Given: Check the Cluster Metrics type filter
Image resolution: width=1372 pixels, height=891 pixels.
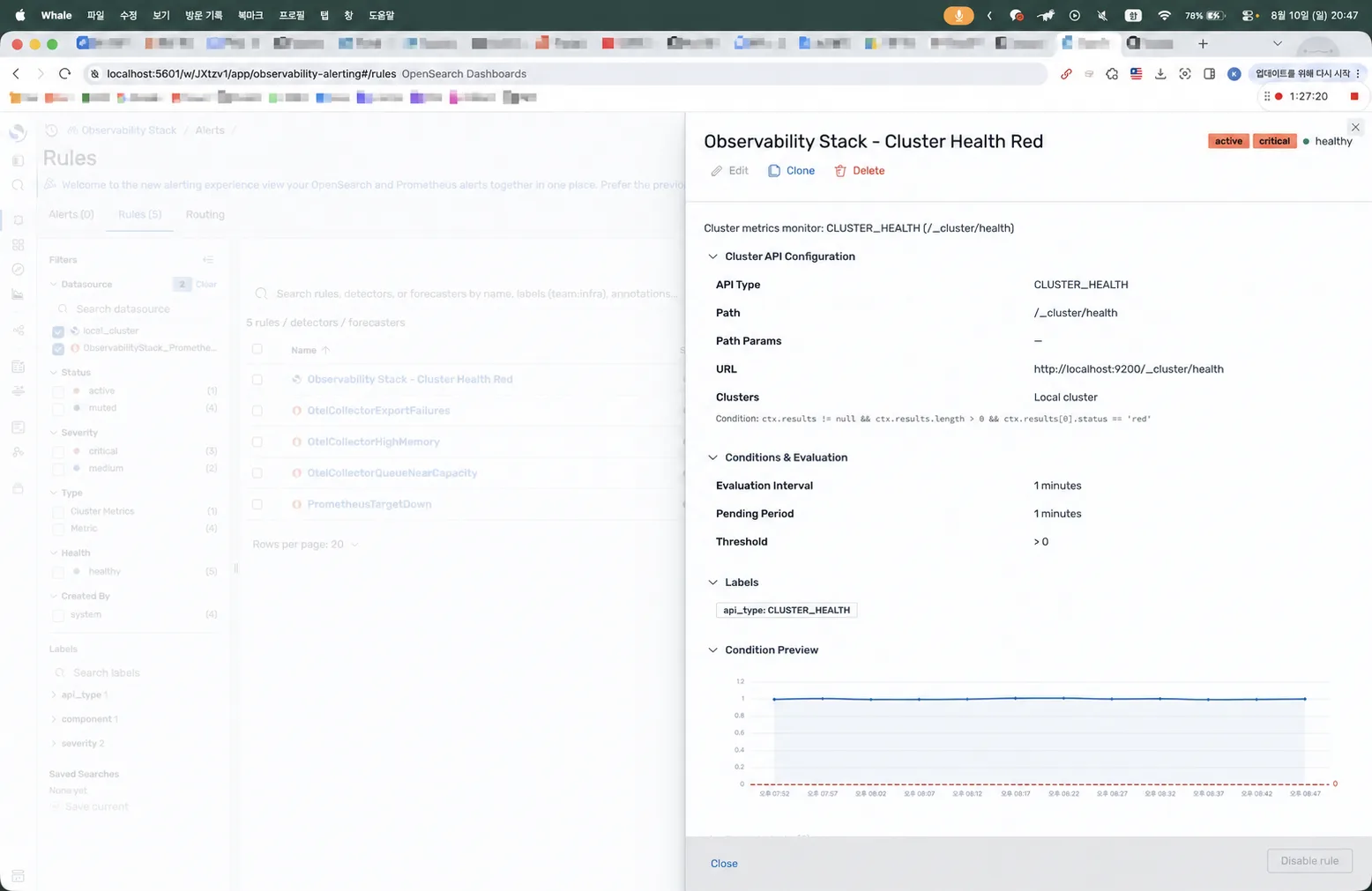Looking at the screenshot, I should [58, 512].
